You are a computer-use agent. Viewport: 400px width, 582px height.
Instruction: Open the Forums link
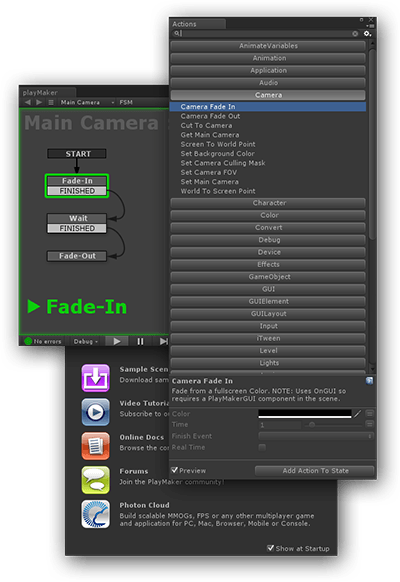coord(134,471)
